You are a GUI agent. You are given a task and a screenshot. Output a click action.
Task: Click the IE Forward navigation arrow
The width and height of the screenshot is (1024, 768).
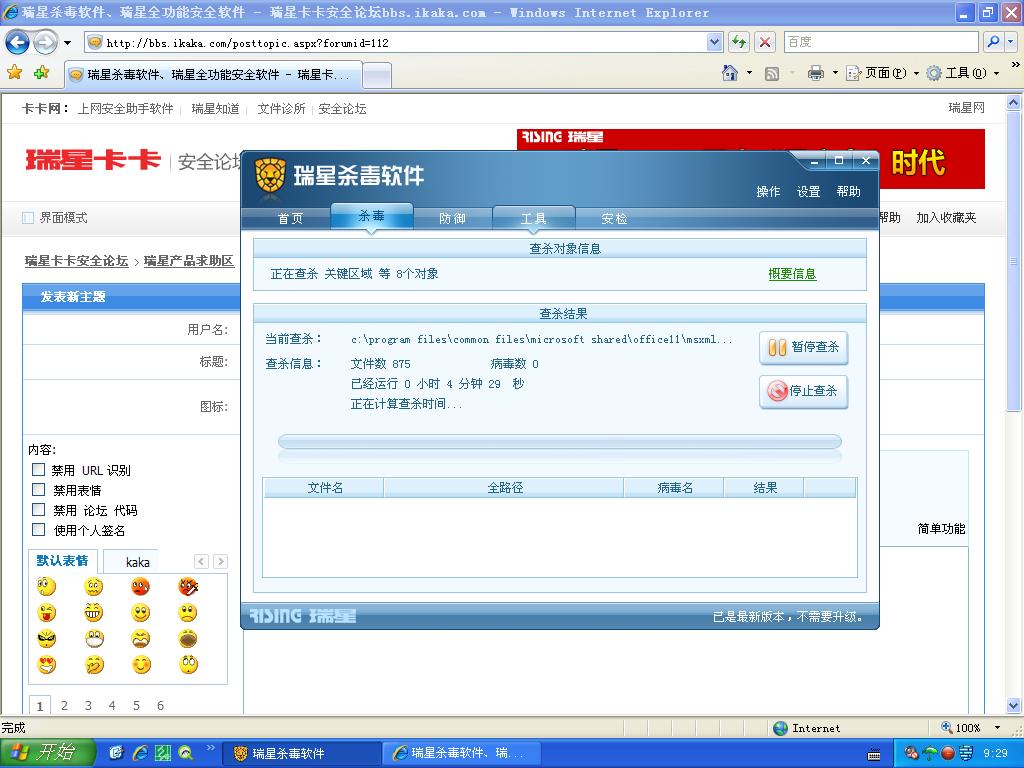click(x=45, y=43)
